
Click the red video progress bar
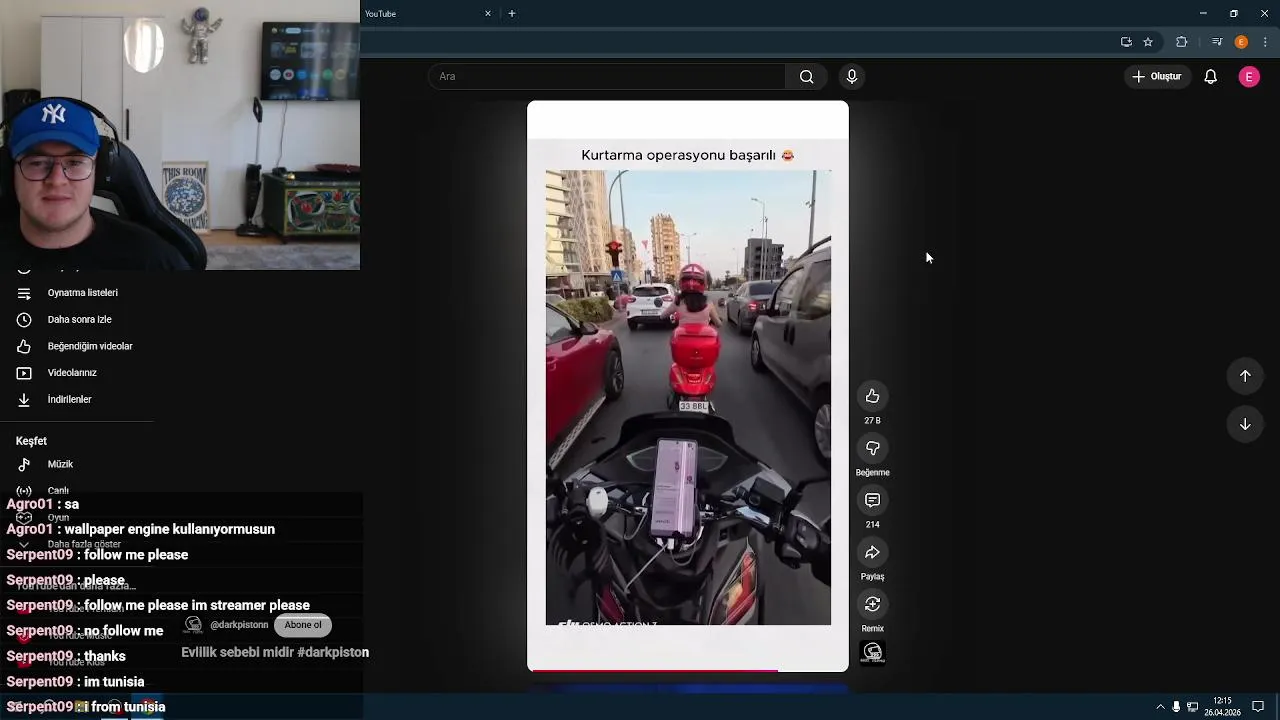pyautogui.click(x=655, y=670)
